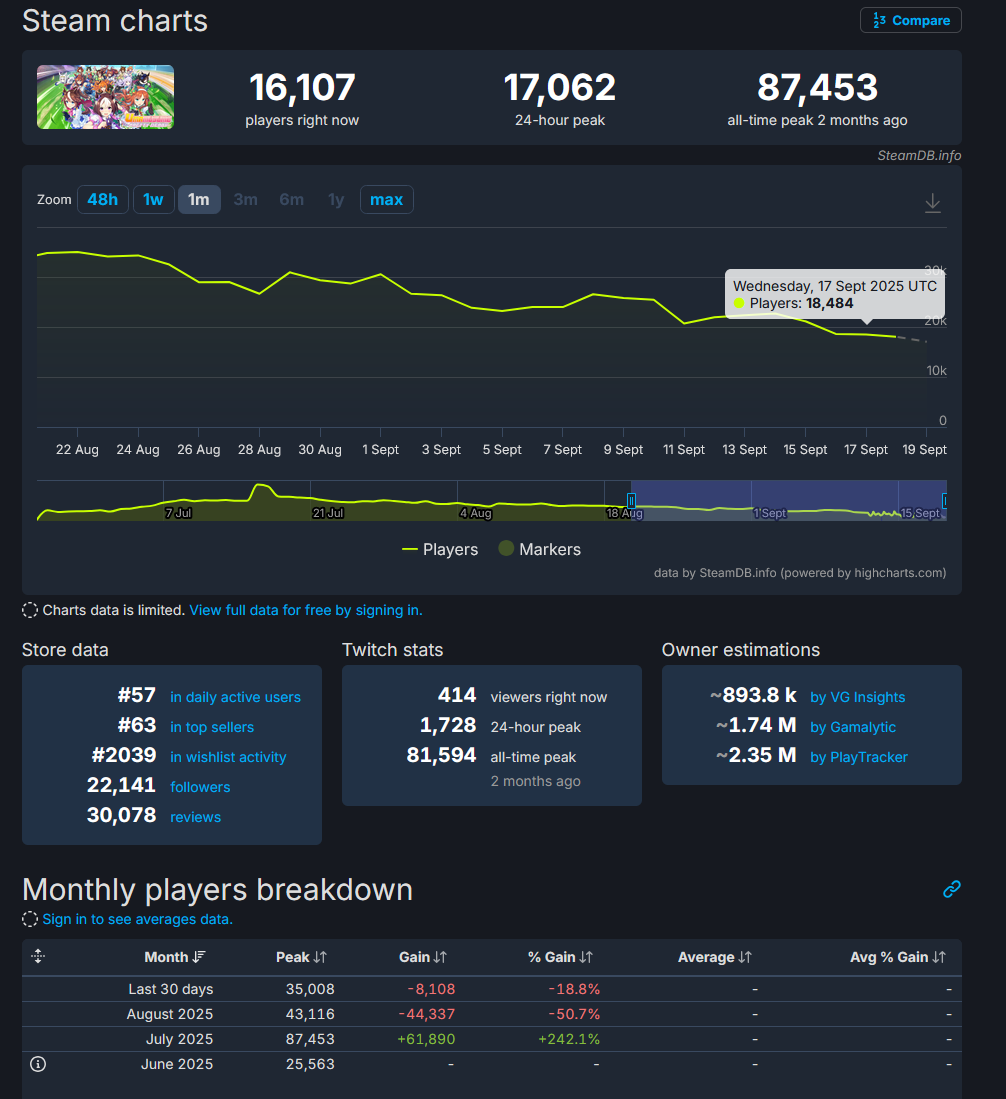Screen dimensions: 1006x1099
Task: Click the chart tooltip showing Players: 18,484
Action: click(834, 294)
